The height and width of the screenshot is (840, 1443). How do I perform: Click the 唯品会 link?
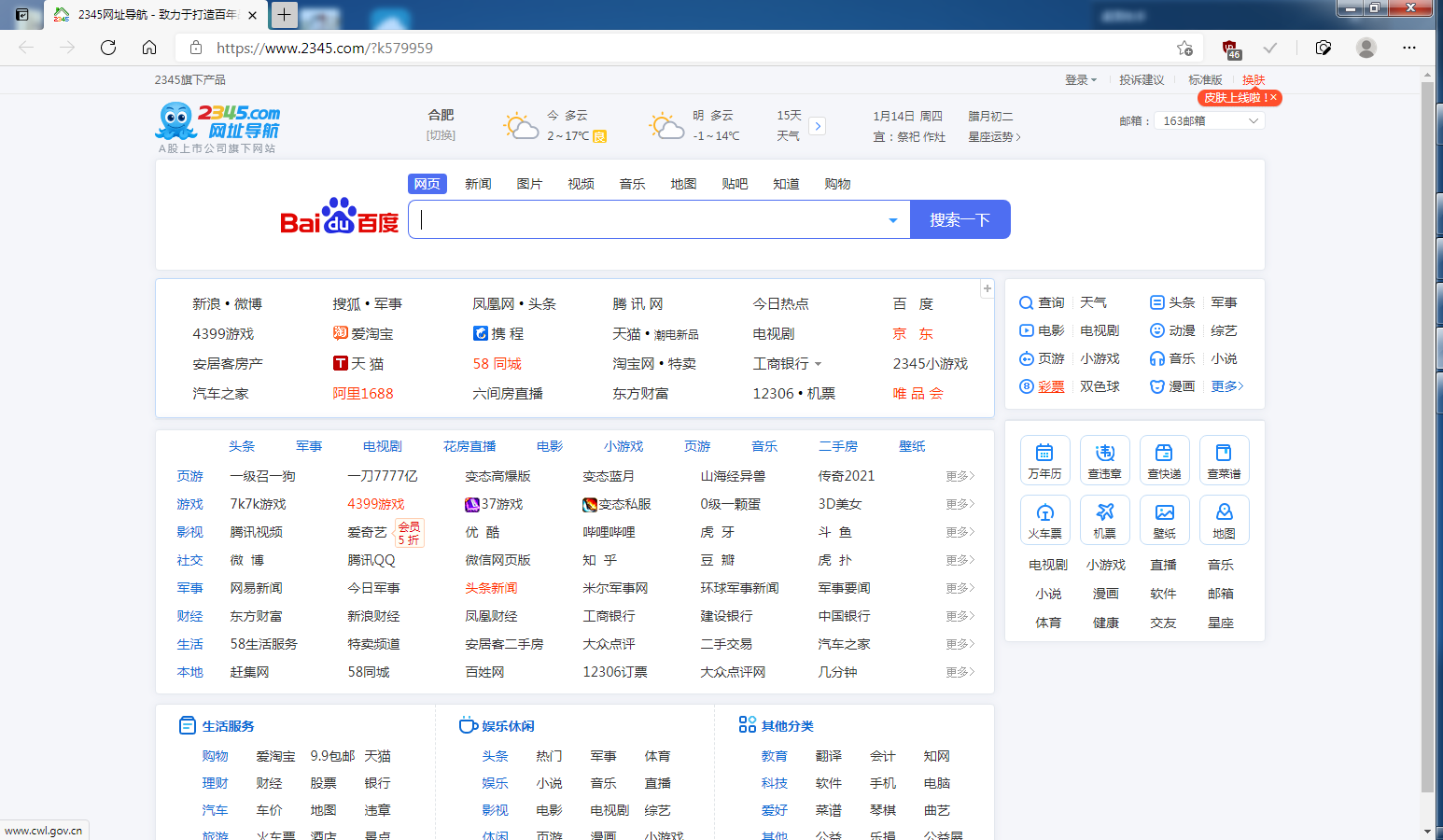pyautogui.click(x=918, y=394)
